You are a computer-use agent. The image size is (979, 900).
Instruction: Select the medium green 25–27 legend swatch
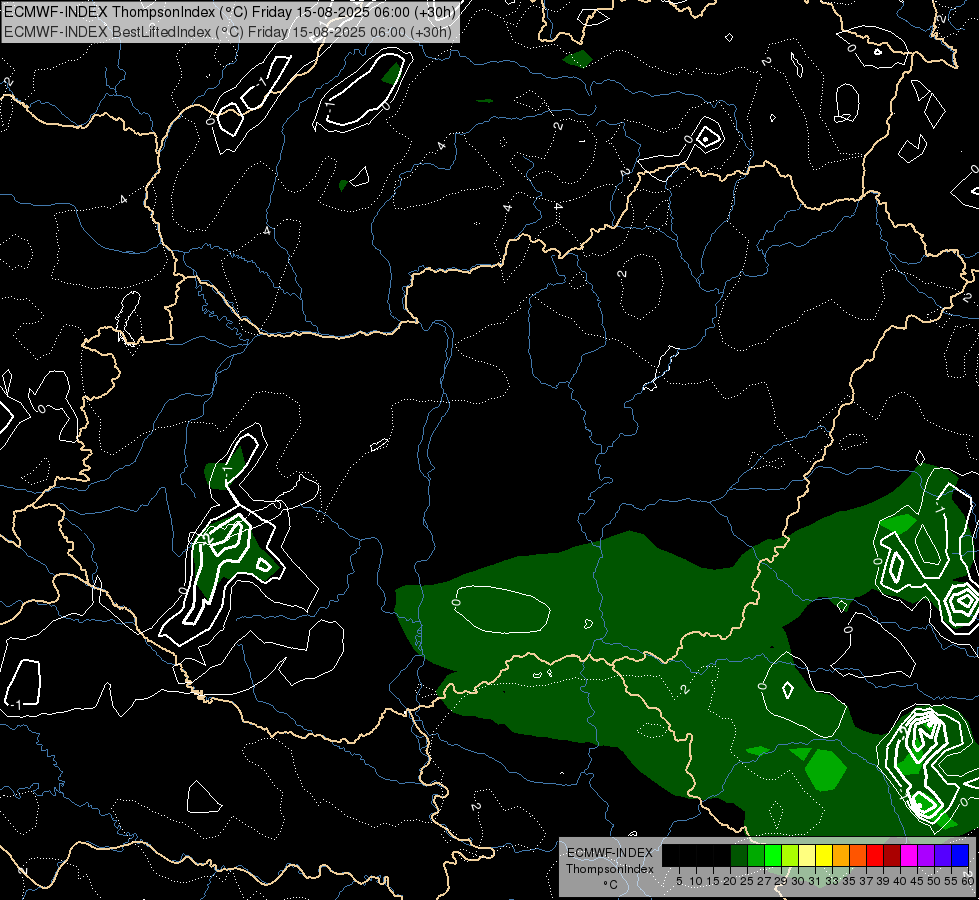[x=756, y=855]
